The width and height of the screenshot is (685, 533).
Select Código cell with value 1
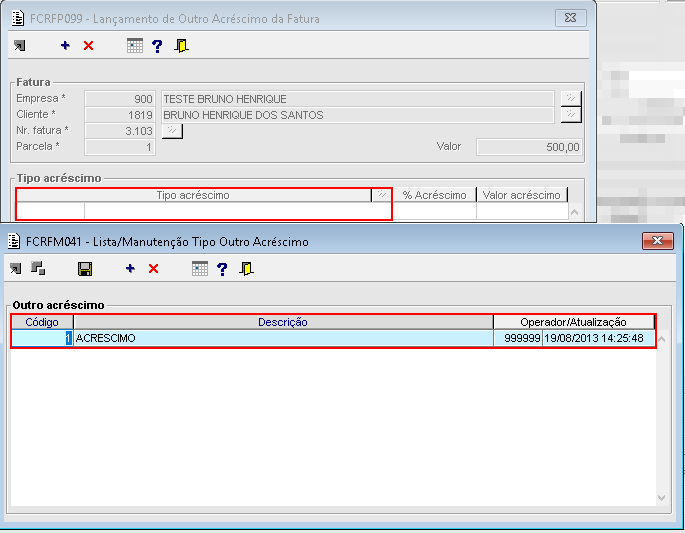point(42,338)
